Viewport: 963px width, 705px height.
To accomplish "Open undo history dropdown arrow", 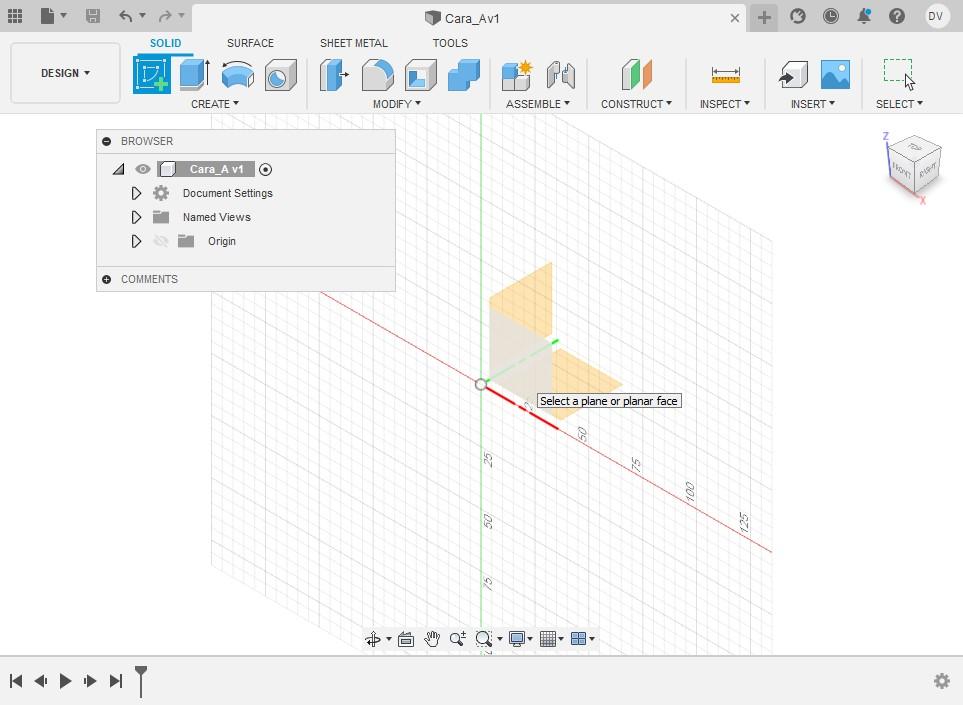I will tap(142, 15).
